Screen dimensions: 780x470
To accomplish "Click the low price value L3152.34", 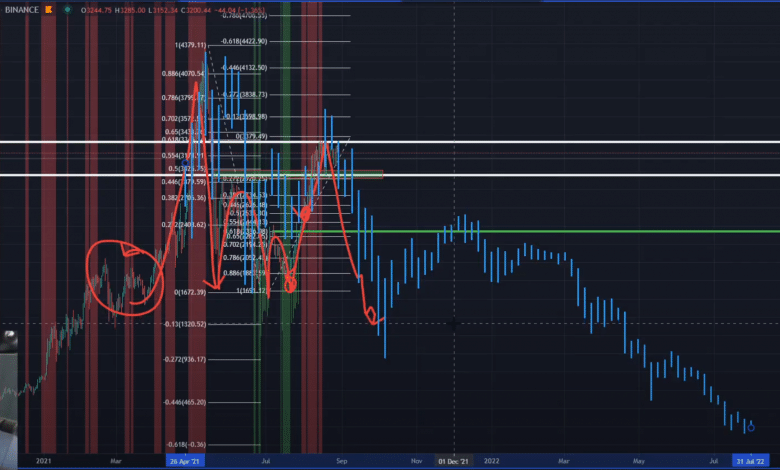I will [163, 10].
